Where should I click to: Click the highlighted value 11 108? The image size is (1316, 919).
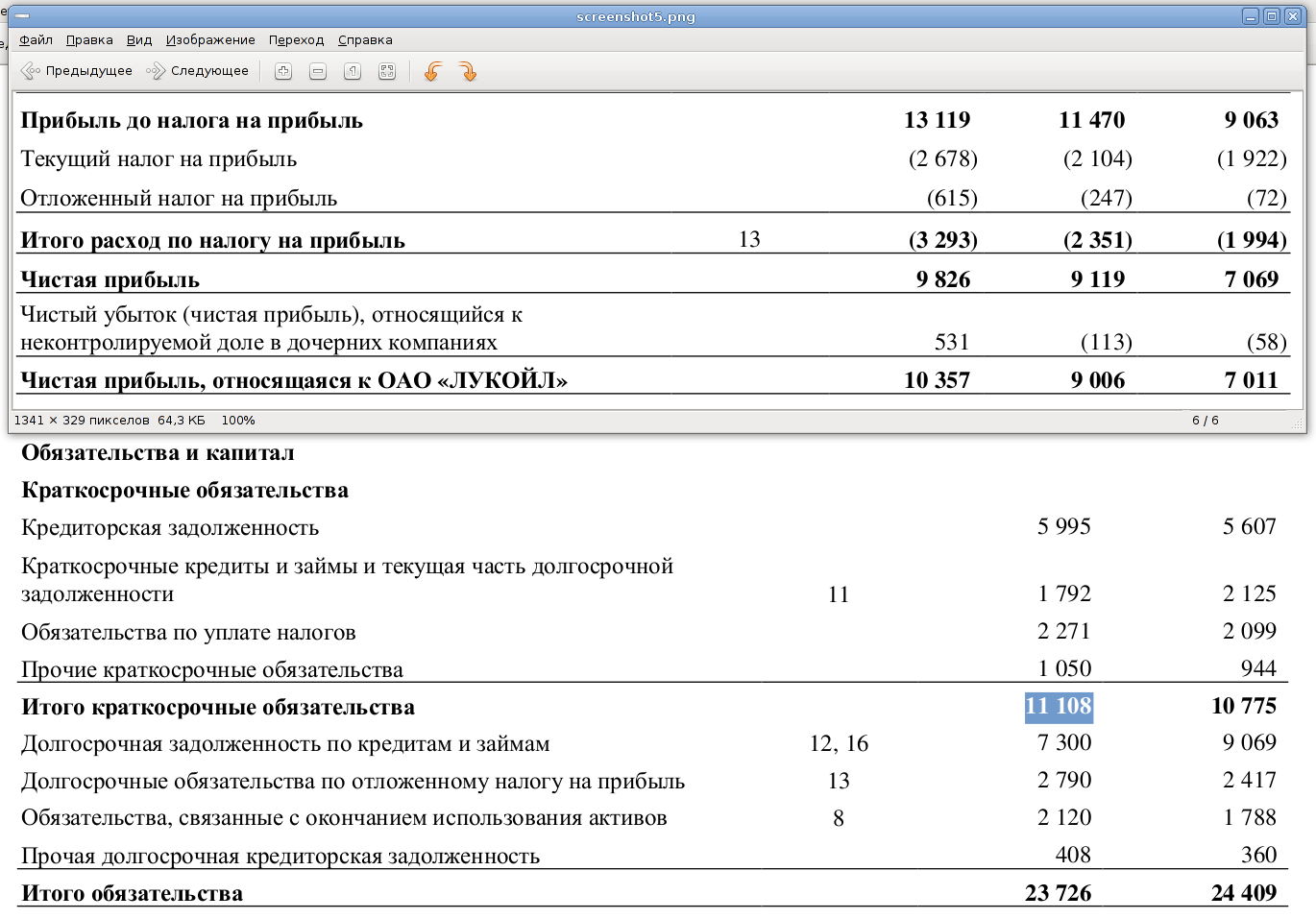coord(1059,707)
